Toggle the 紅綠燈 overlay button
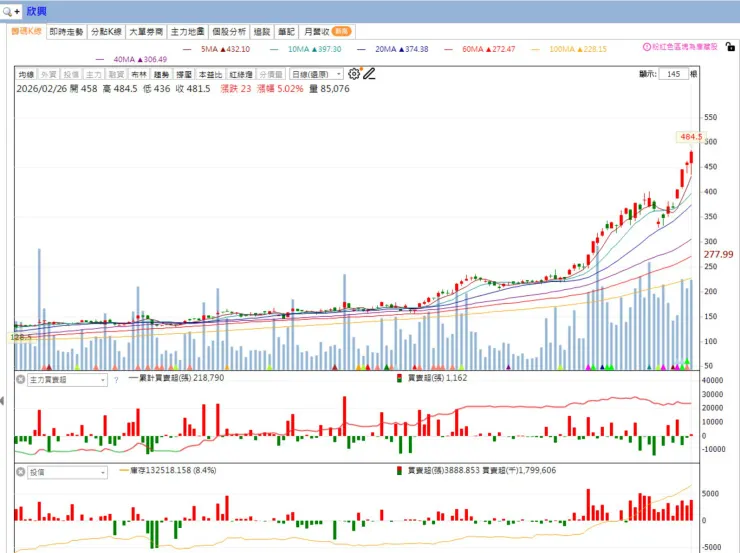Screen dimensions: 740x553 point(241,75)
